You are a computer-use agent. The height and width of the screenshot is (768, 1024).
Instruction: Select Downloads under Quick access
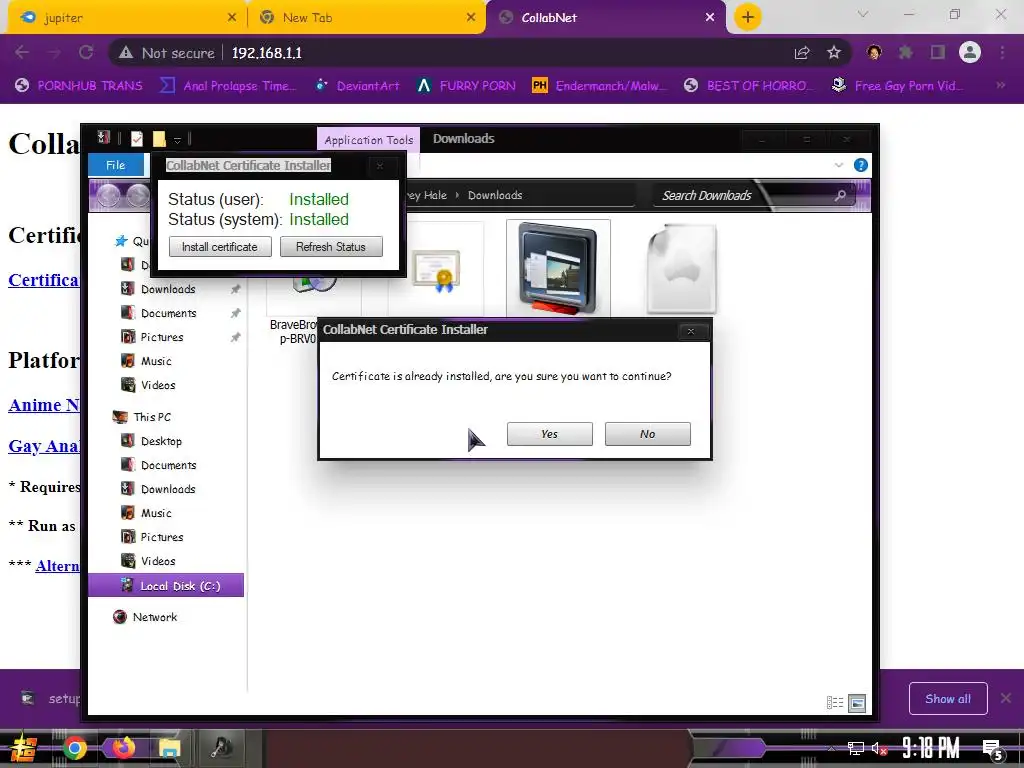pyautogui.click(x=168, y=289)
